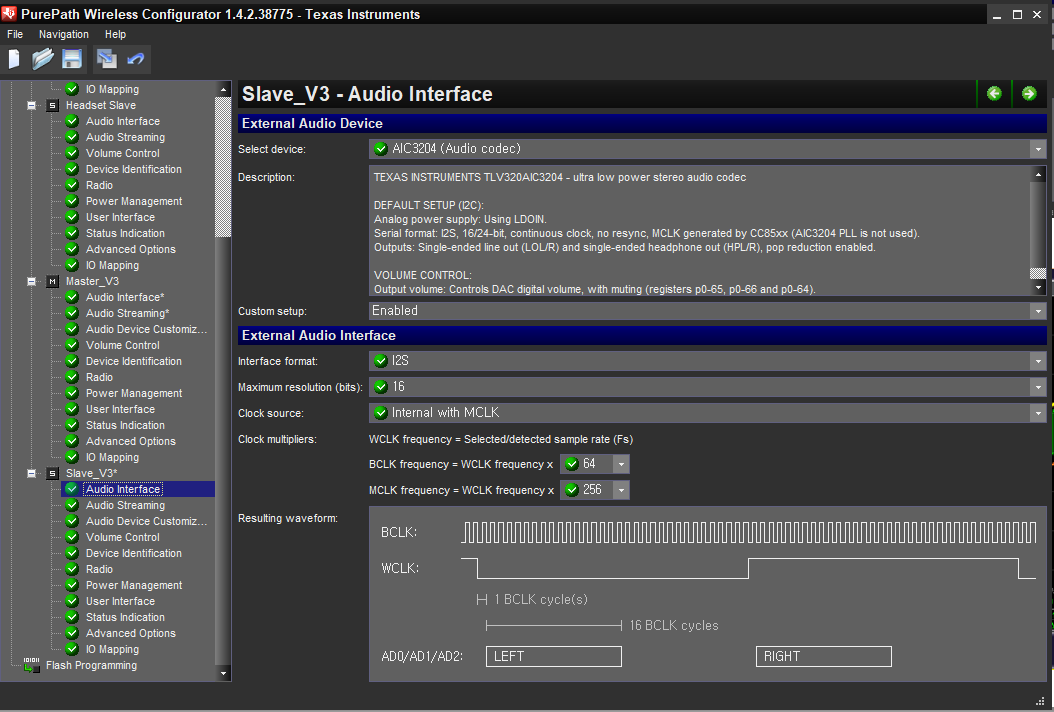Open the Custom setup dropdown
This screenshot has height=712, width=1054.
click(1039, 311)
